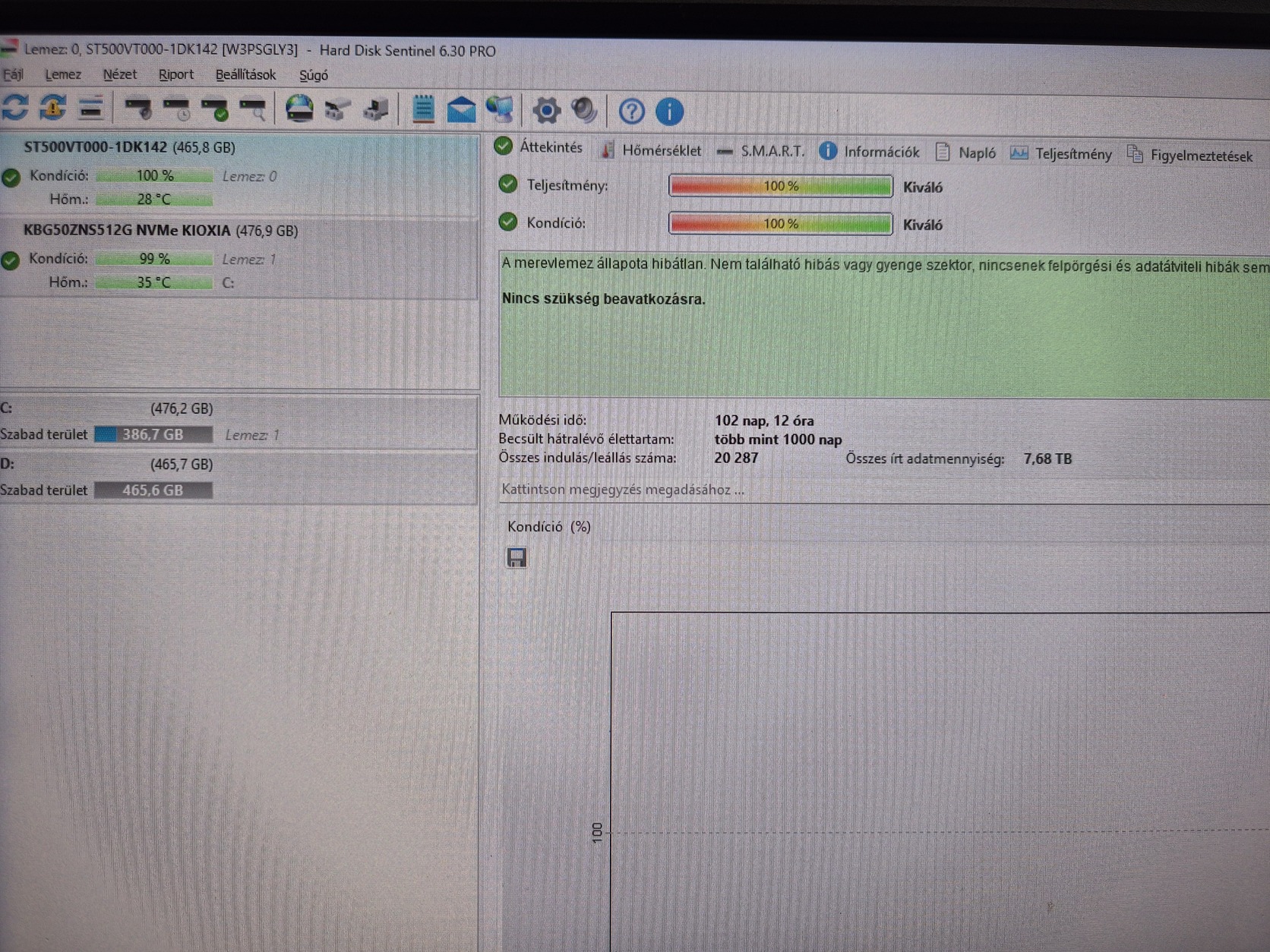Image resolution: width=1270 pixels, height=952 pixels.
Task: Open settings with the gear icon
Action: click(546, 111)
